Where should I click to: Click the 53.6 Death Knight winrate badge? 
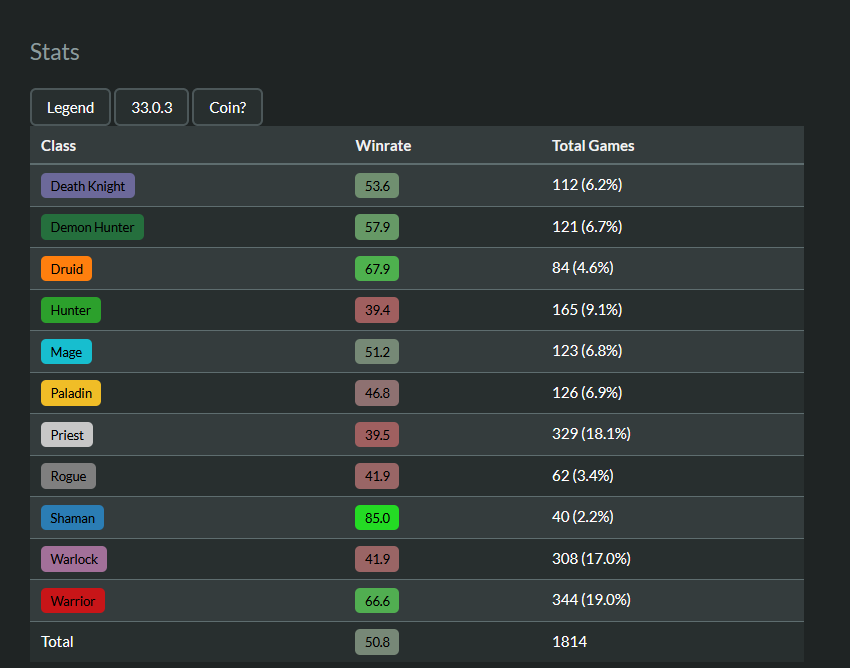point(377,186)
